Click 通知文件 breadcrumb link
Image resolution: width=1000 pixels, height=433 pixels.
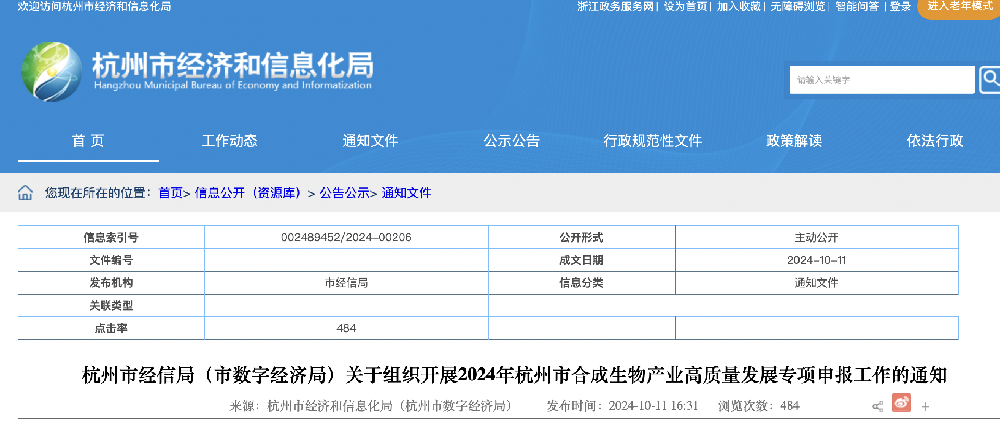pos(406,193)
